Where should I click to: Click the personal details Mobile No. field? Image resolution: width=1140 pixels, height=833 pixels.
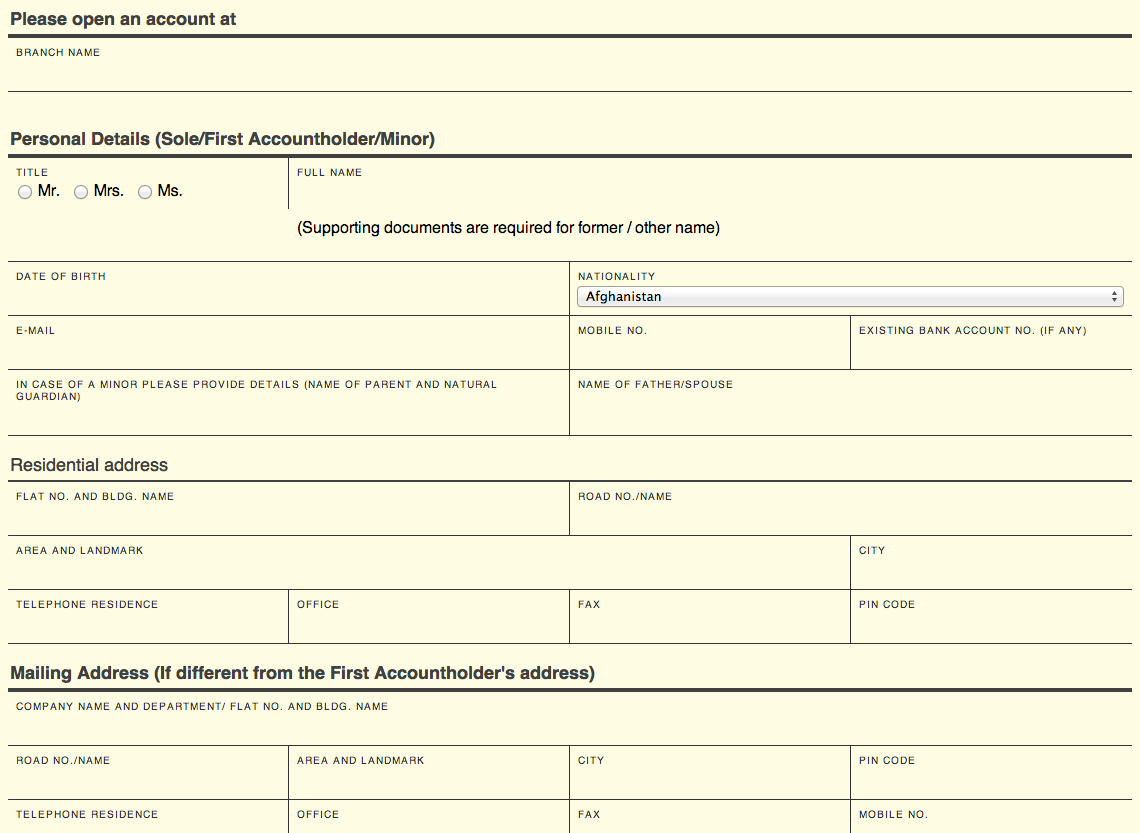(x=710, y=352)
